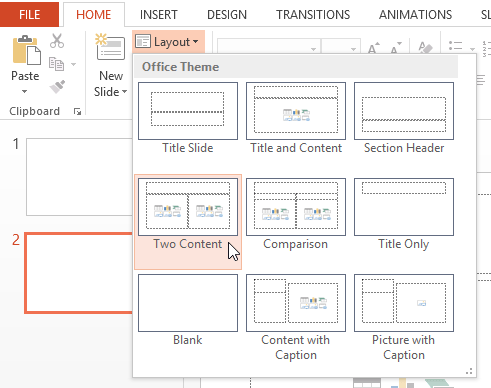The height and width of the screenshot is (388, 491).
Task: Click the layout gallery resize grip
Action: pos(469,371)
